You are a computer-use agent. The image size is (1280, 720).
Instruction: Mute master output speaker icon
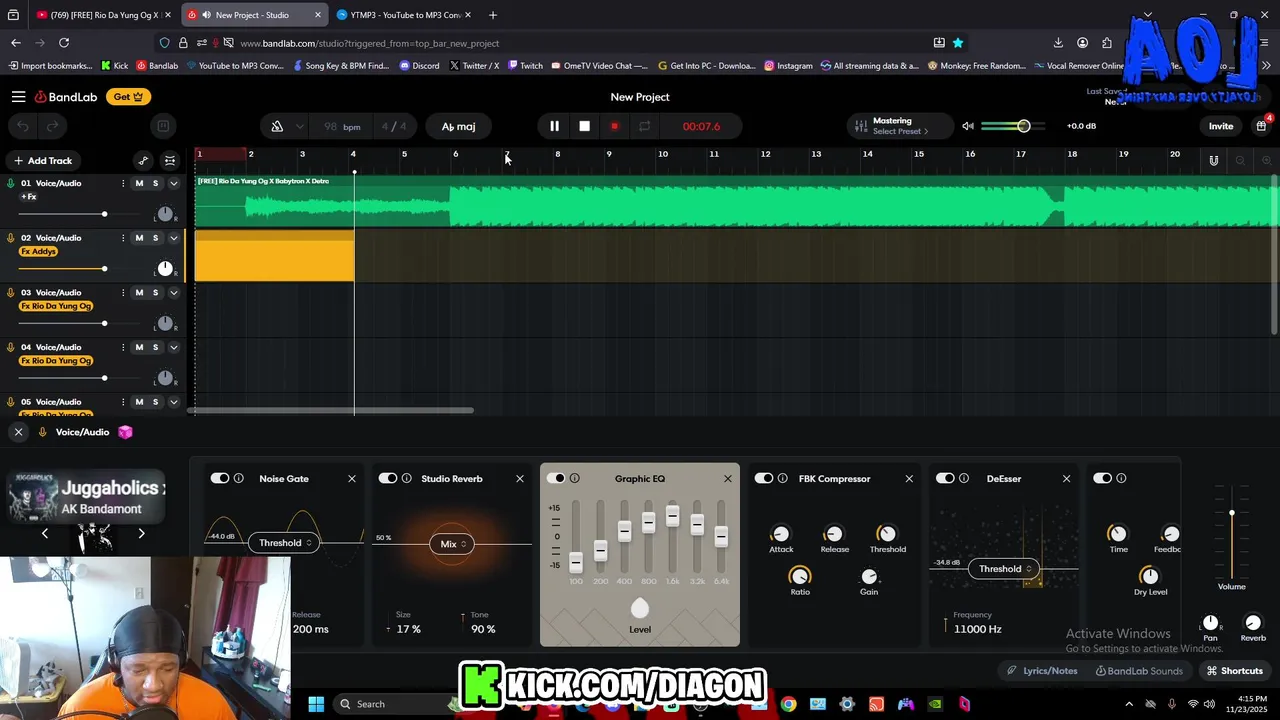[x=967, y=126]
